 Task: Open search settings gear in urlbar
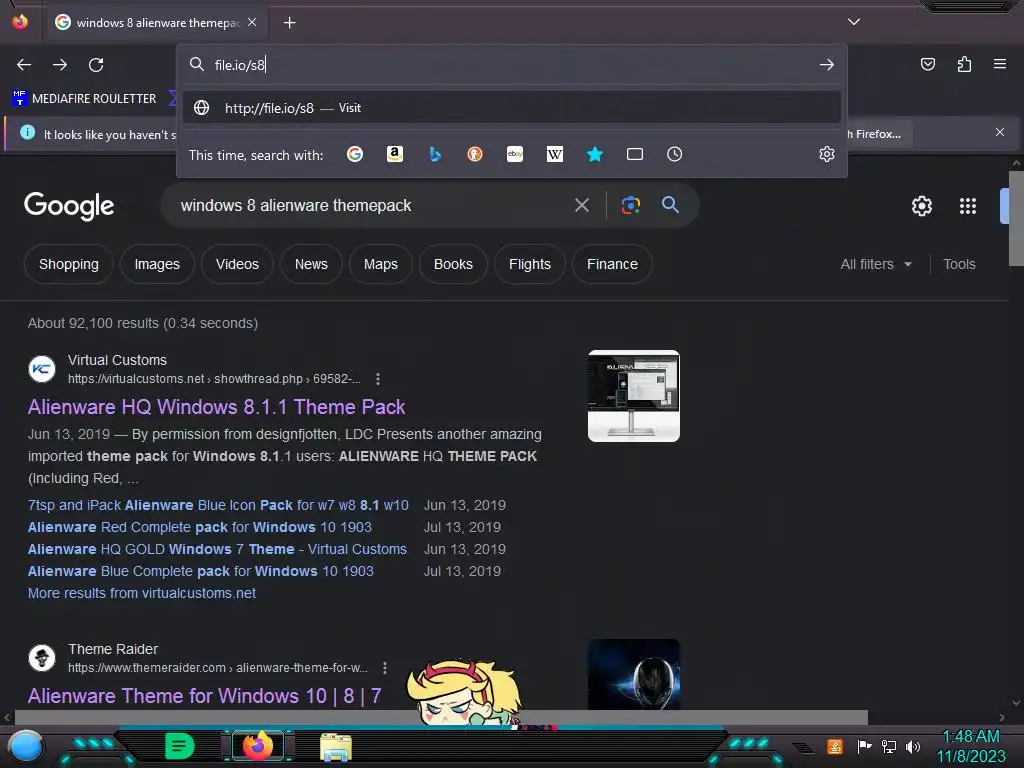(827, 154)
